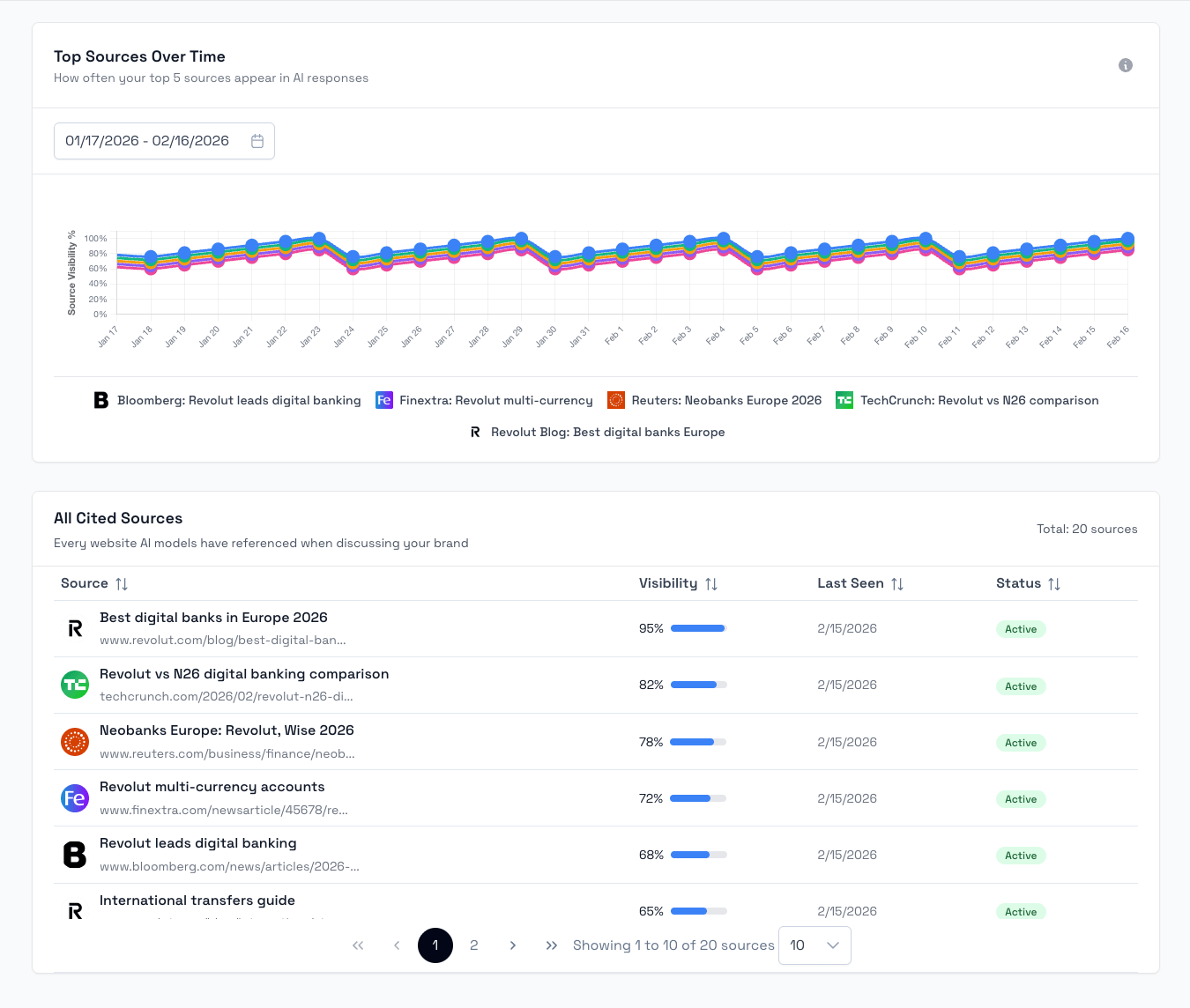Toggle sorting on the Status column
1190x1008 pixels.
(1054, 583)
